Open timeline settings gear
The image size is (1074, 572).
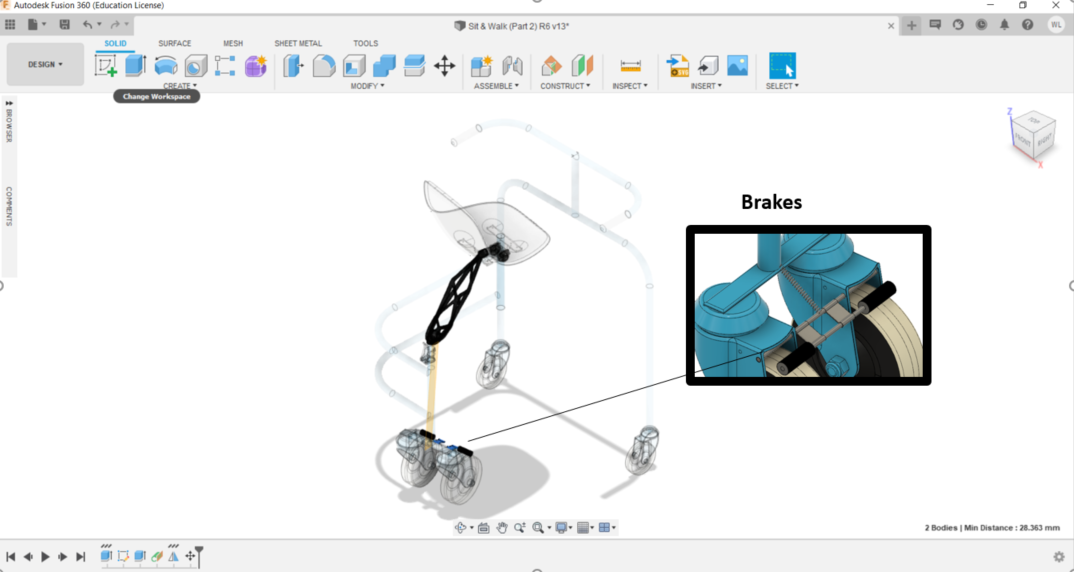(x=1059, y=556)
